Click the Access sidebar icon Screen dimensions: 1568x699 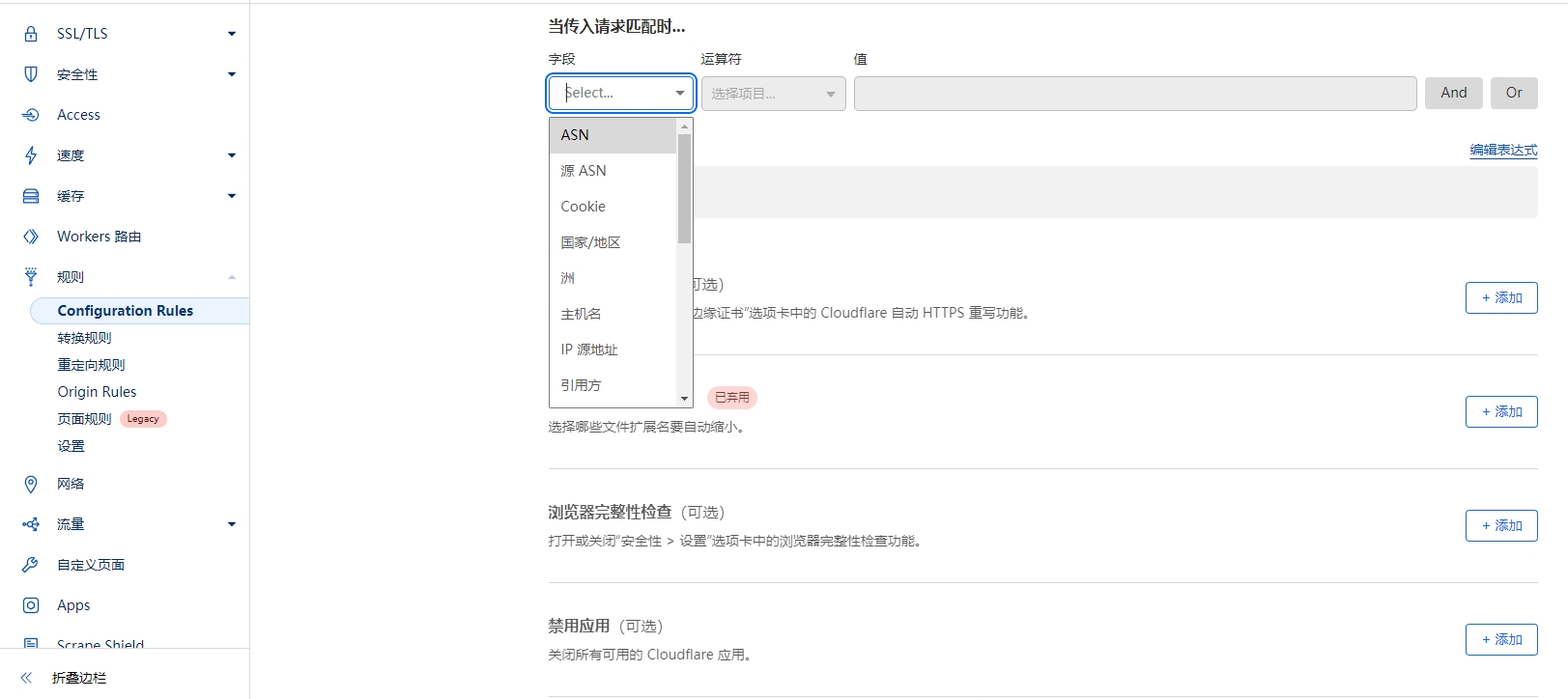pos(31,115)
